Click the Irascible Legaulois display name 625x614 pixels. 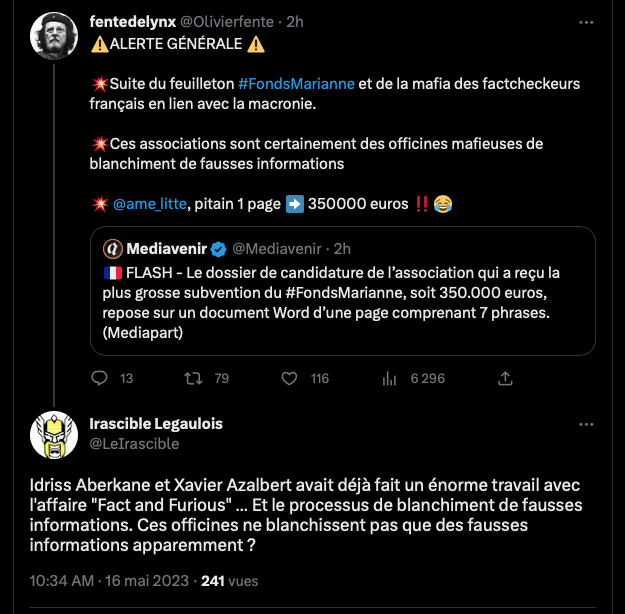[x=156, y=423]
